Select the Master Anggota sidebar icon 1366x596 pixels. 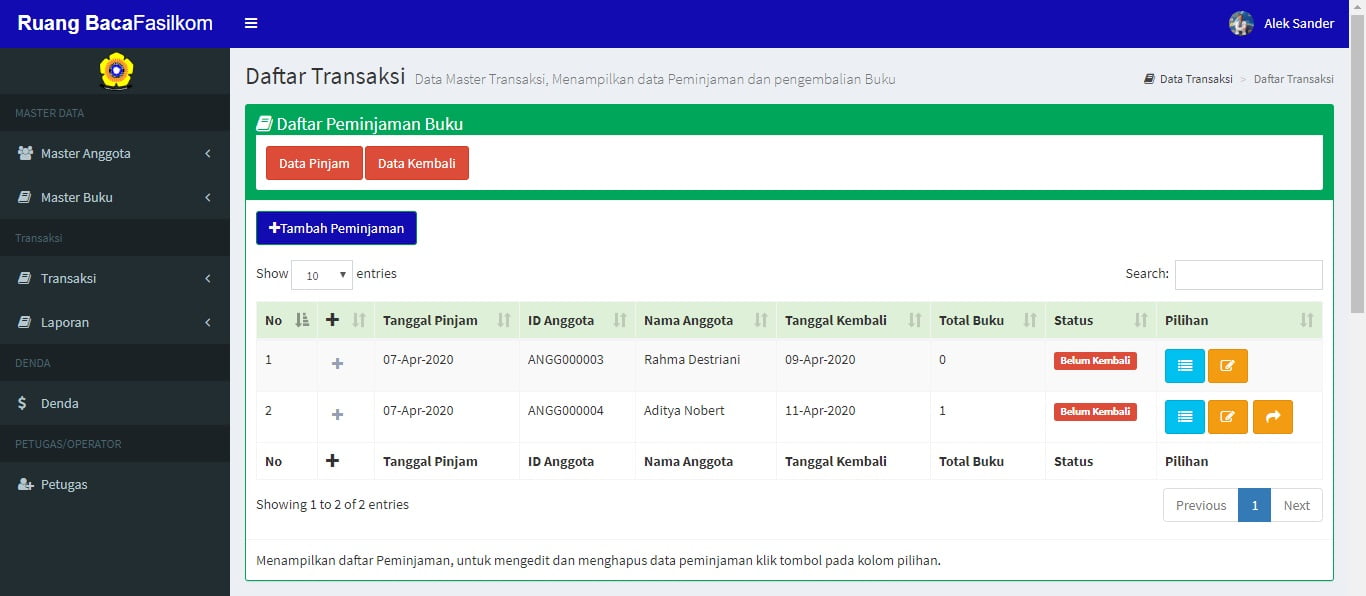[21, 153]
